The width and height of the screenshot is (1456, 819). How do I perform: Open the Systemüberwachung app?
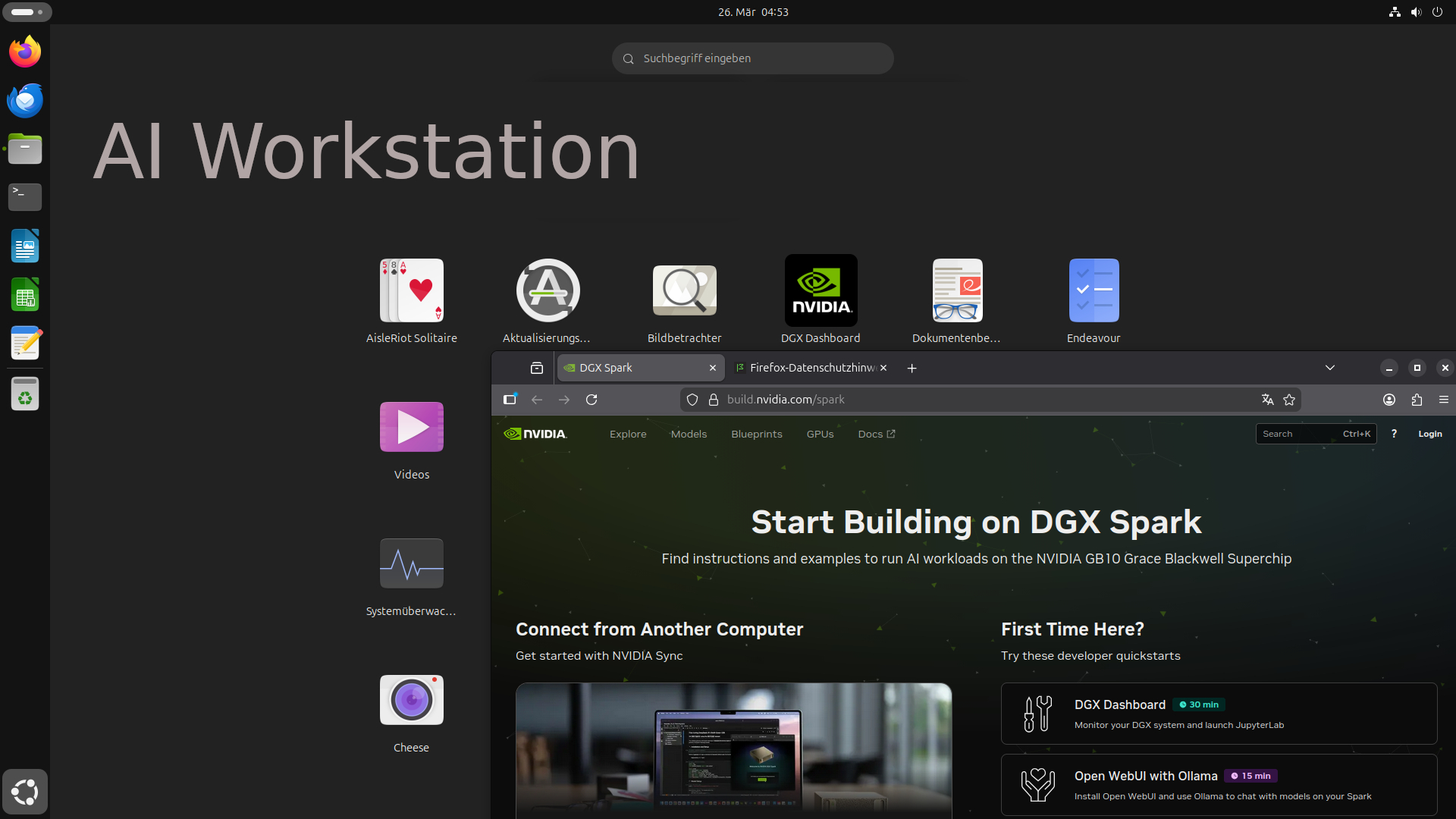[x=412, y=576]
